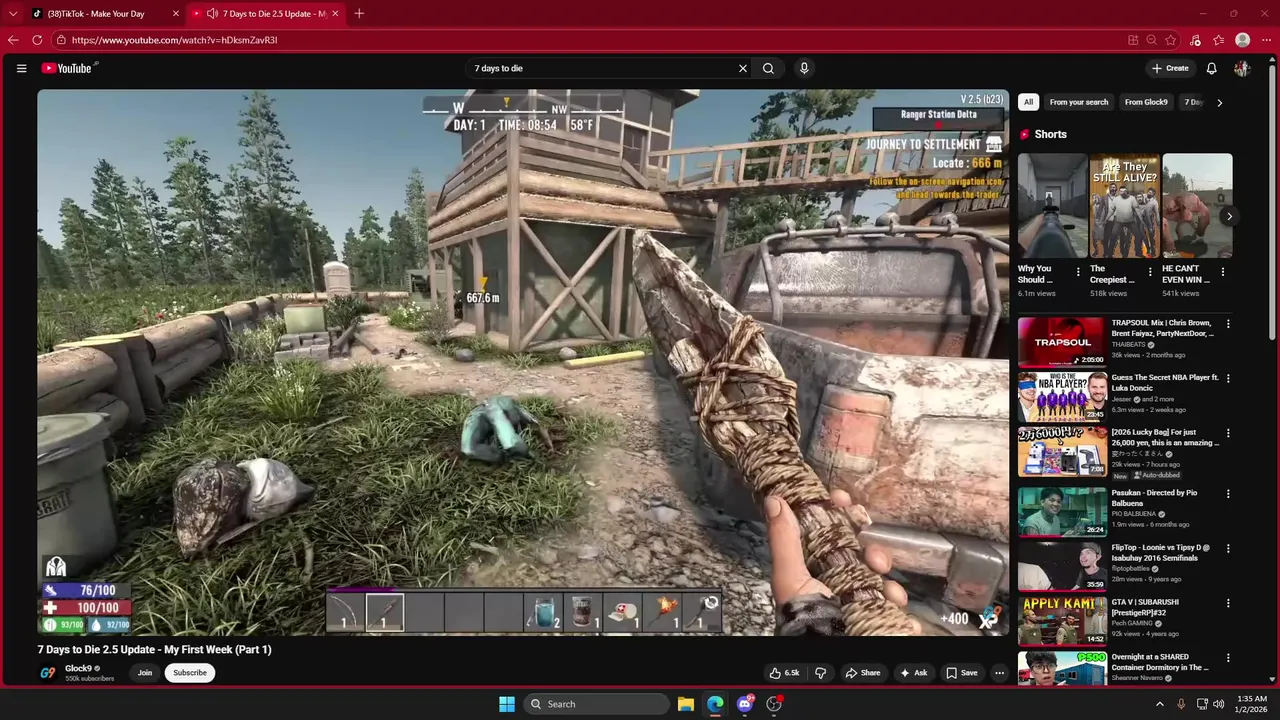The height and width of the screenshot is (720, 1280).
Task: Reload the page in the browser
Action: [37, 40]
